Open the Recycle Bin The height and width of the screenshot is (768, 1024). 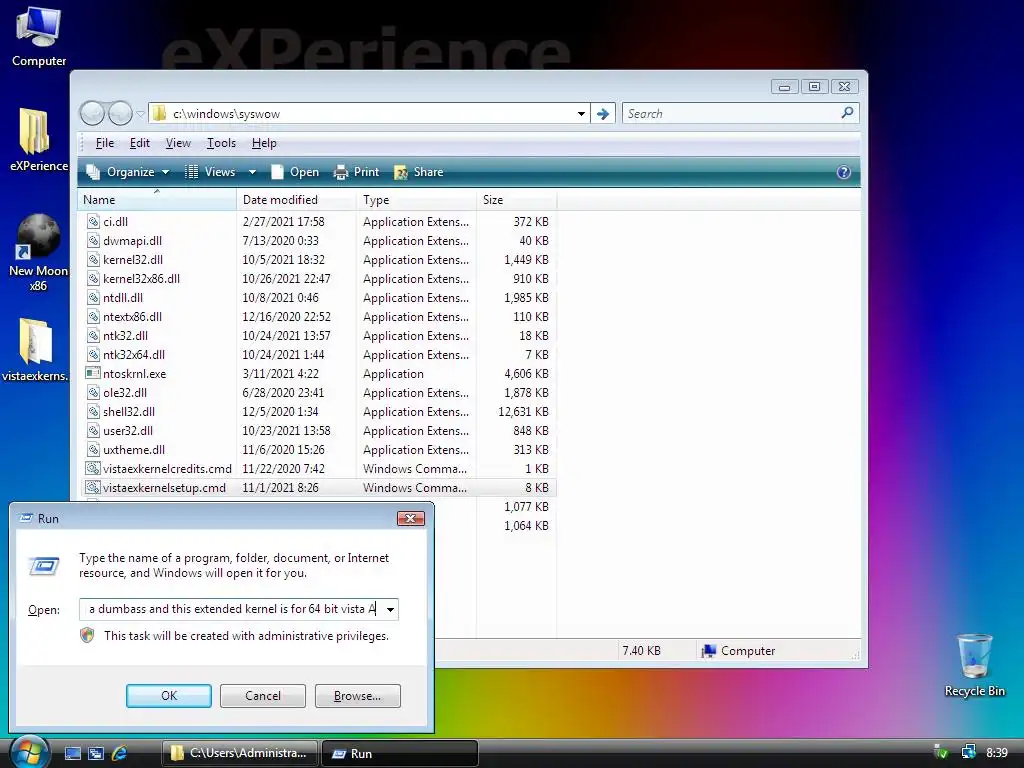(x=974, y=665)
